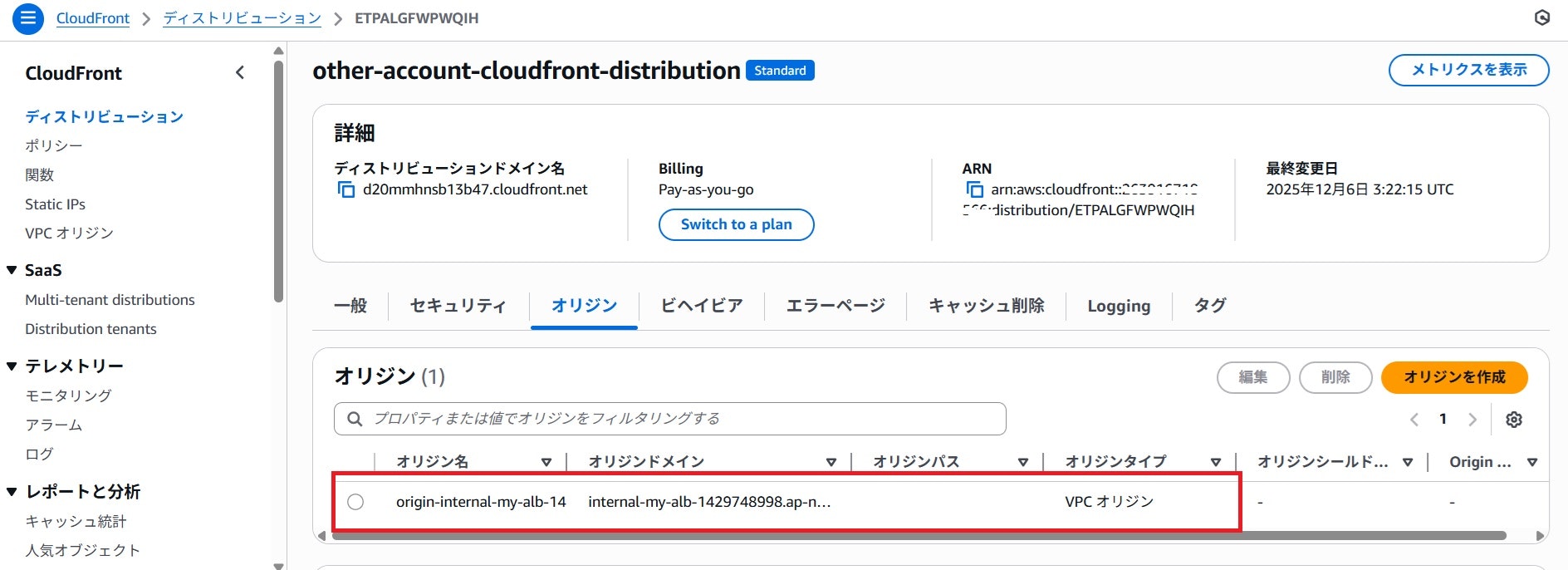
Task: Click the hexagon icon at top right
Action: point(1542,18)
